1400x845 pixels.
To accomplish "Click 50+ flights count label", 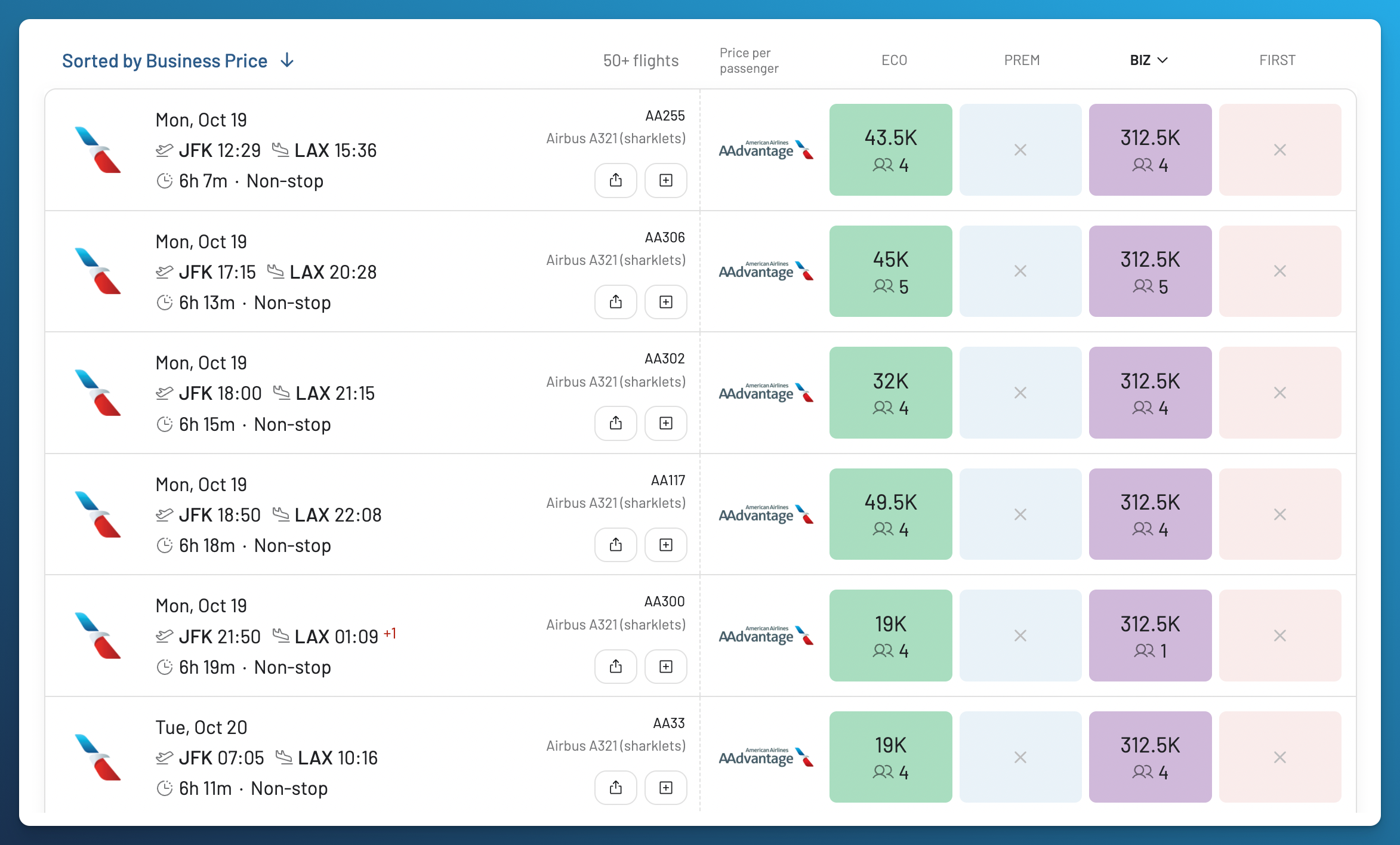I will coord(641,60).
